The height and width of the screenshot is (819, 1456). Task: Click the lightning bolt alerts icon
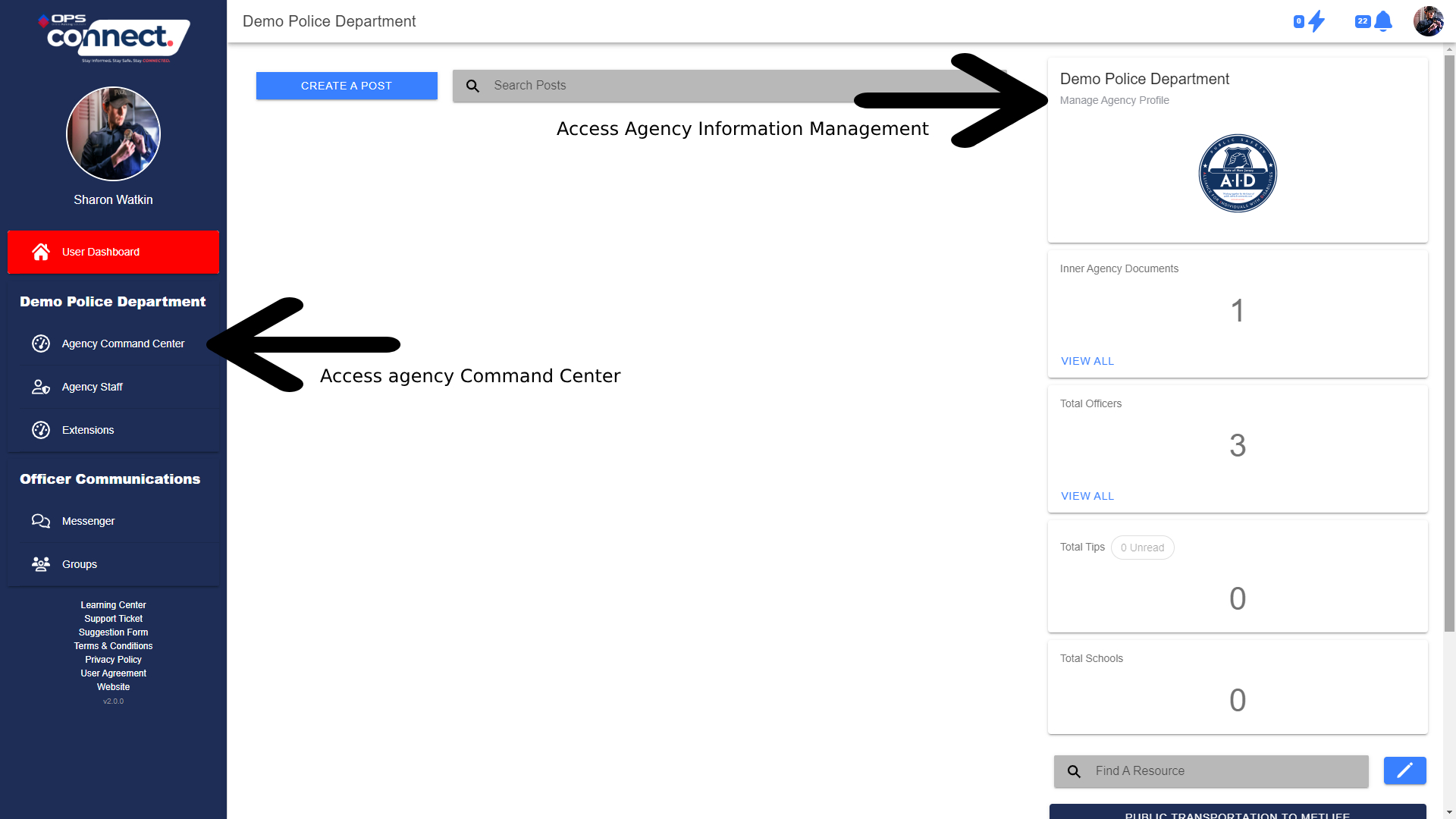[x=1316, y=21]
